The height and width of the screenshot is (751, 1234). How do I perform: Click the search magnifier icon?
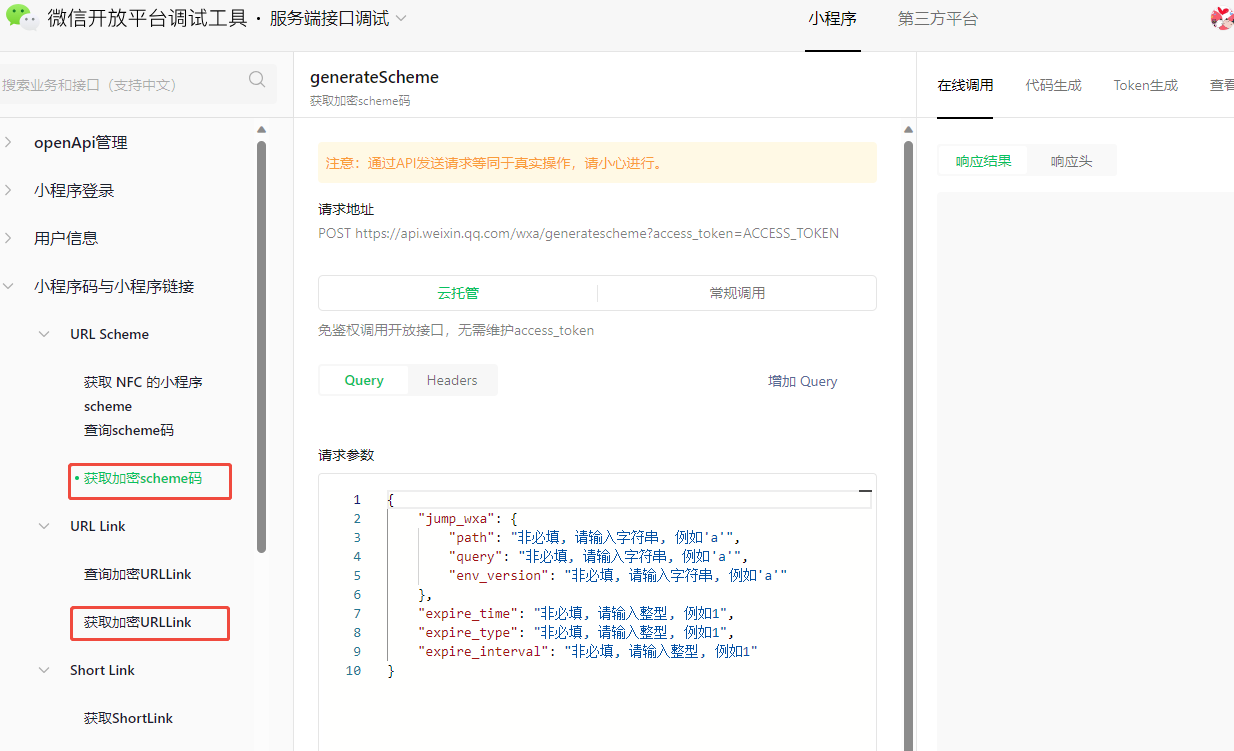(x=257, y=80)
